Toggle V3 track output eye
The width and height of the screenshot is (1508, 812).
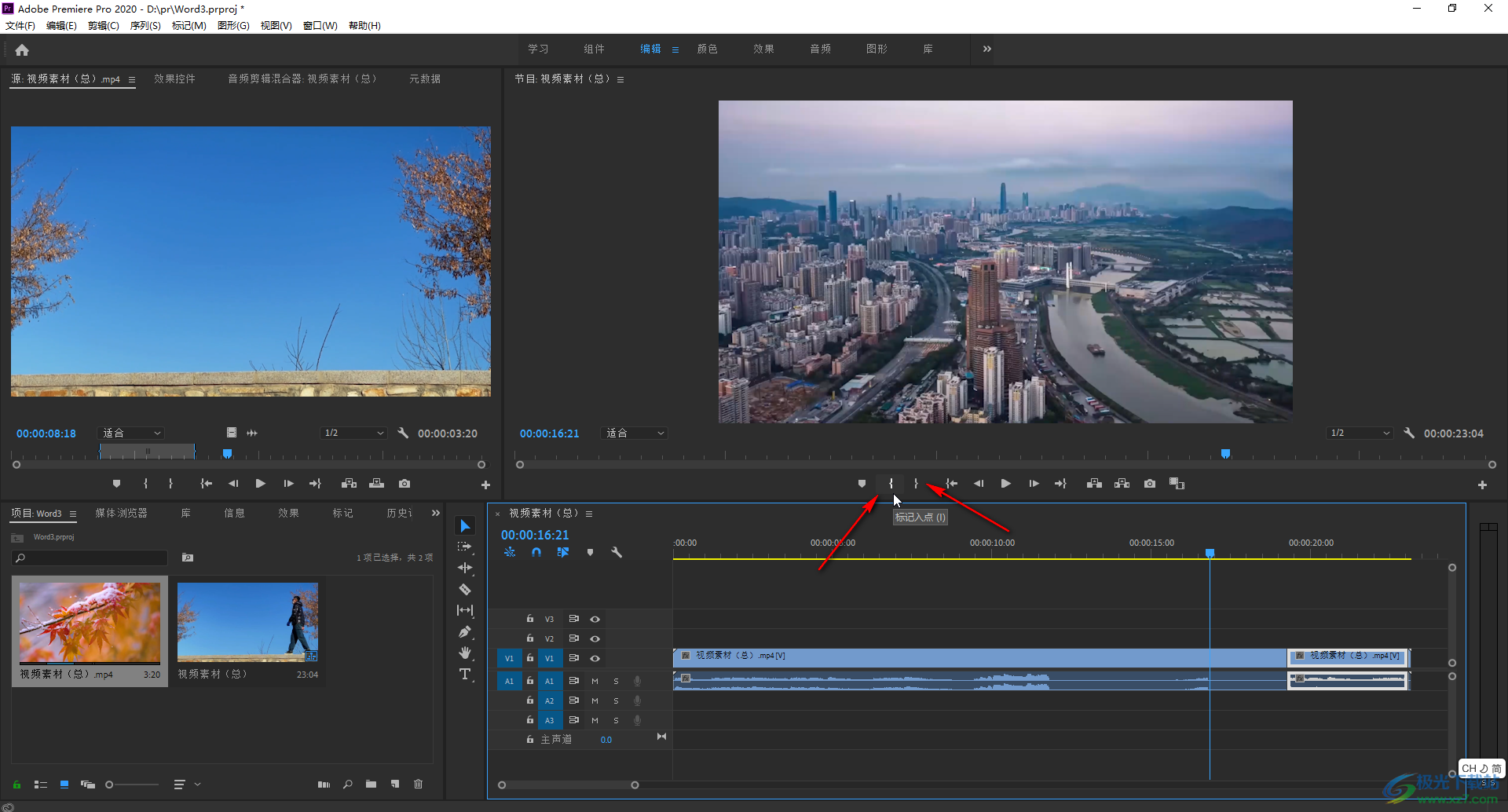point(595,620)
